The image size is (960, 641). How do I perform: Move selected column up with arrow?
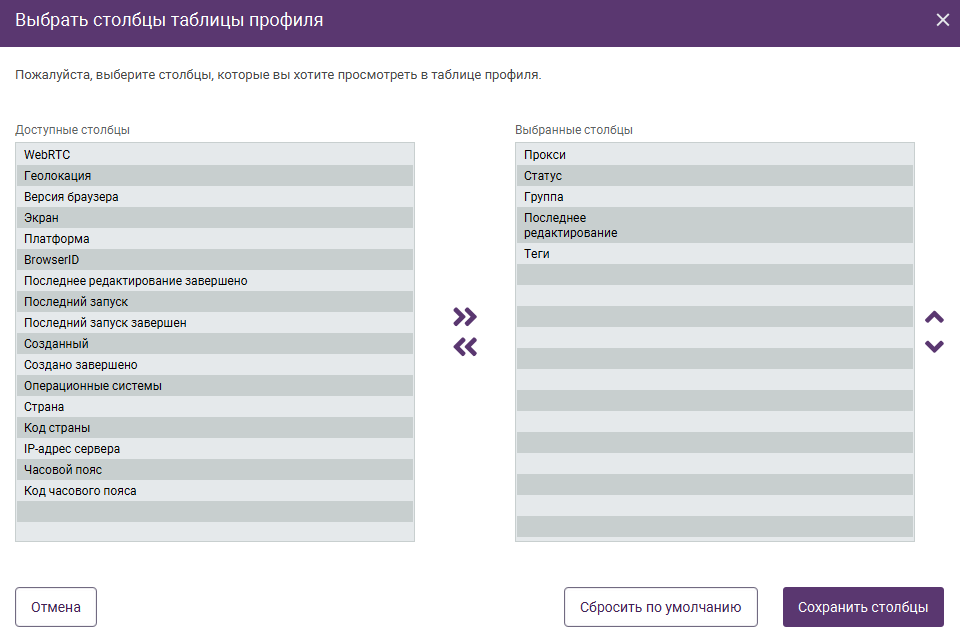pyautogui.click(x=934, y=317)
